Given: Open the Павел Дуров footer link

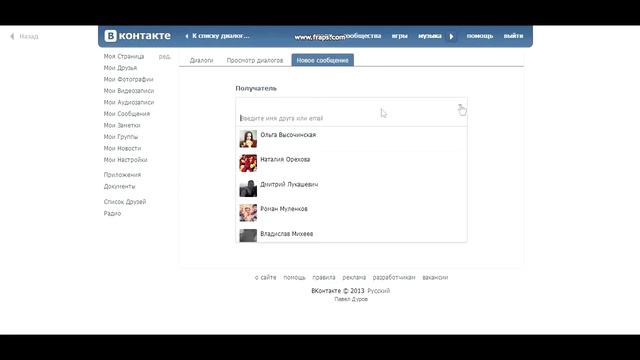Looking at the screenshot, I should pos(351,299).
